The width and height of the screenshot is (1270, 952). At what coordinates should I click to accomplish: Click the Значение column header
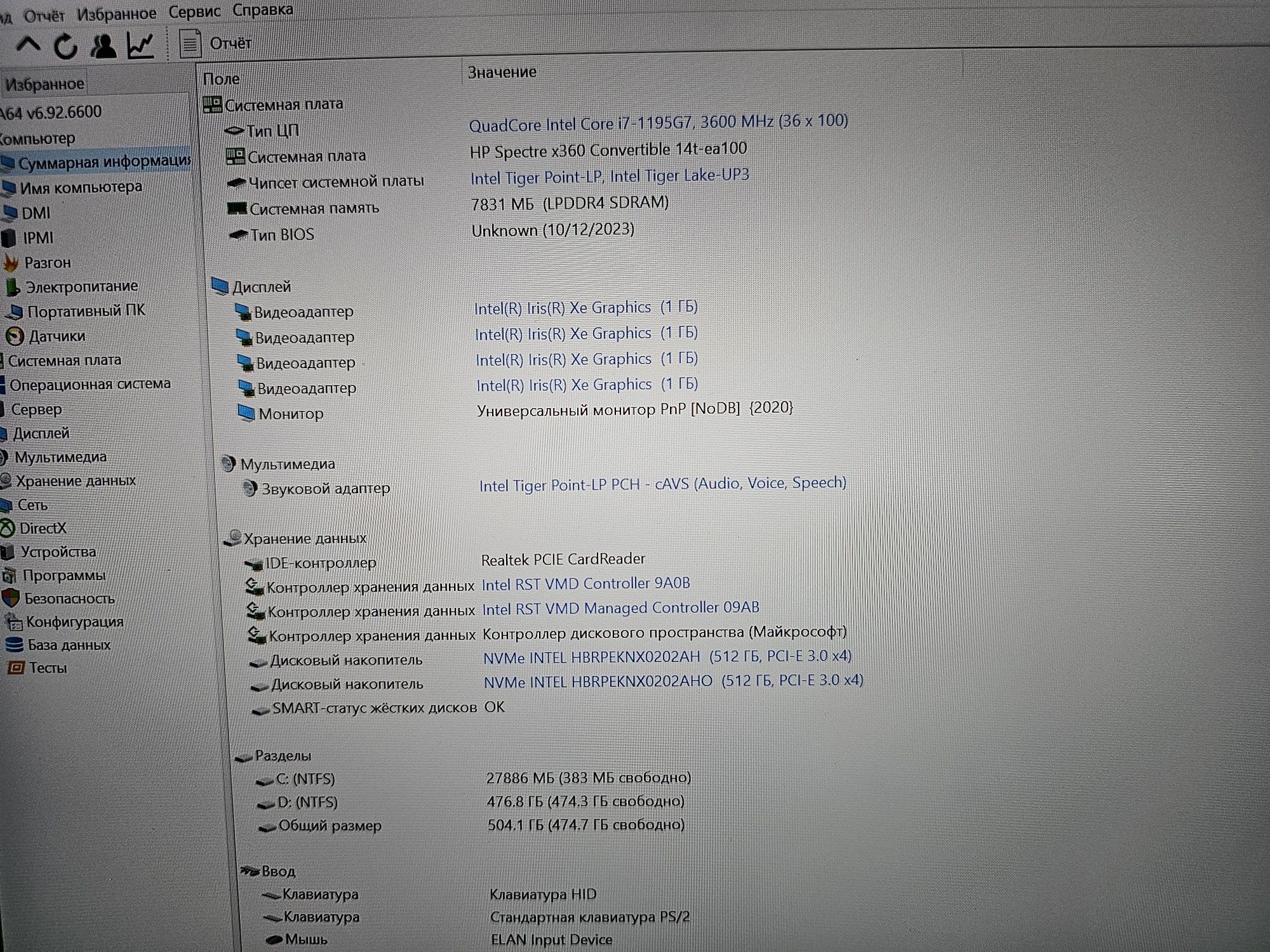(502, 72)
